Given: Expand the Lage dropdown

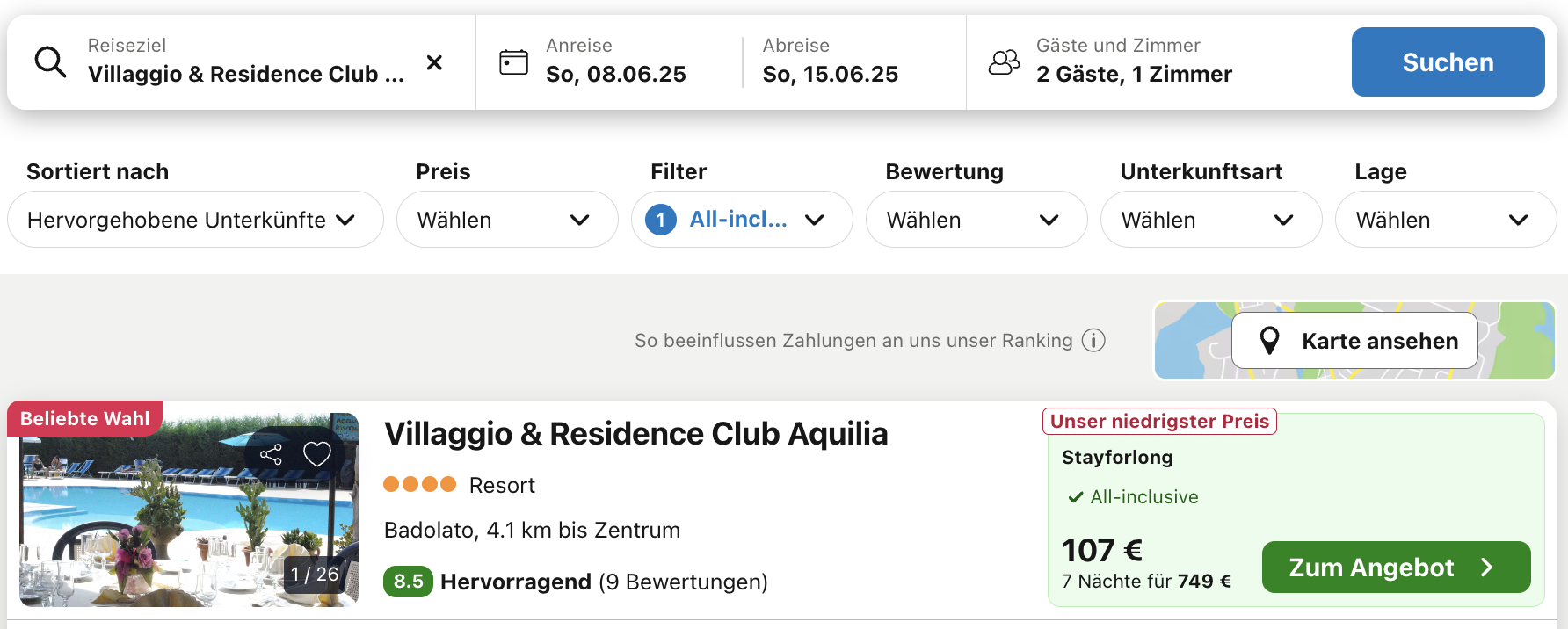Looking at the screenshot, I should pyautogui.click(x=1446, y=220).
